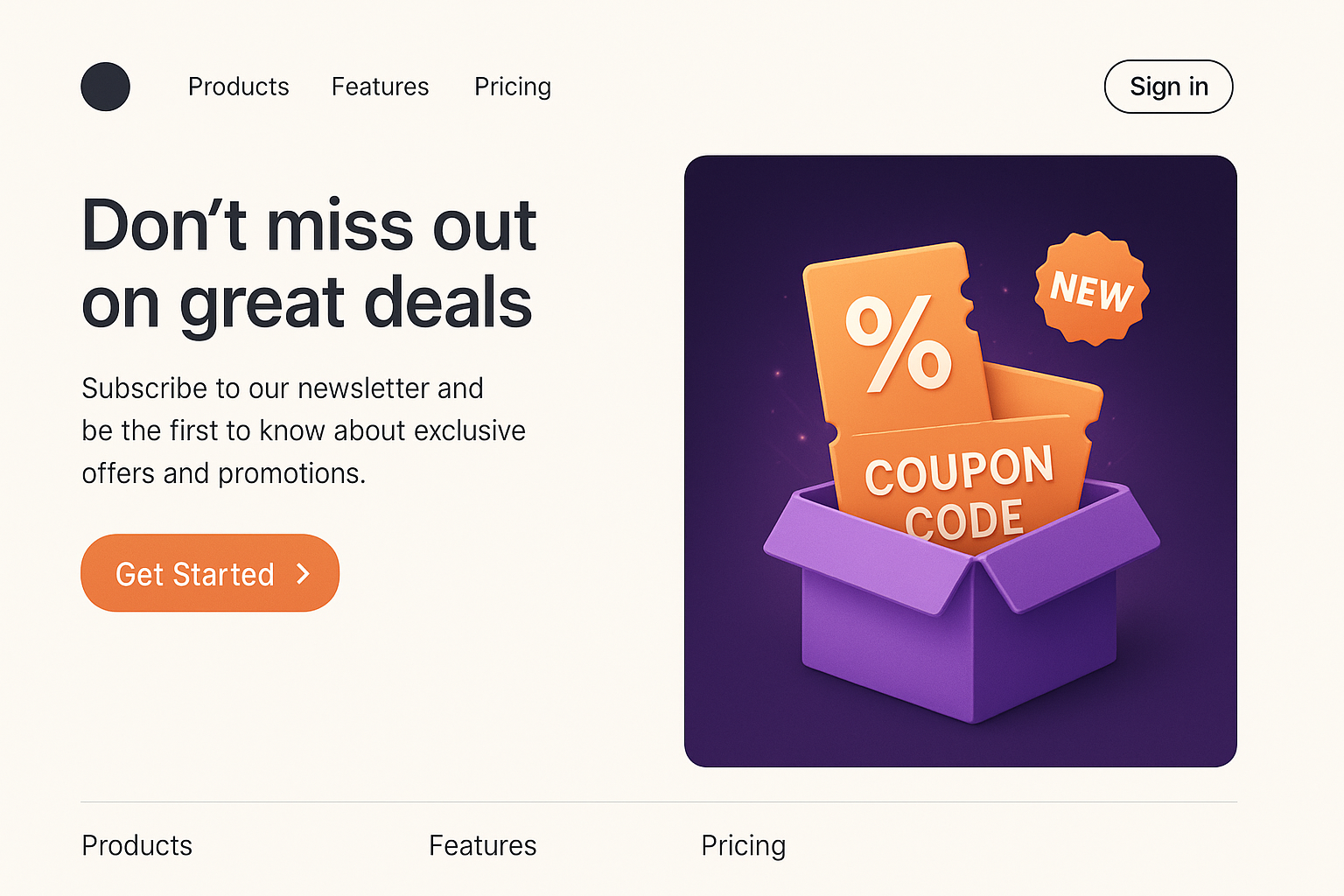Go to Features in the top navigation
1344x896 pixels.
click(380, 87)
